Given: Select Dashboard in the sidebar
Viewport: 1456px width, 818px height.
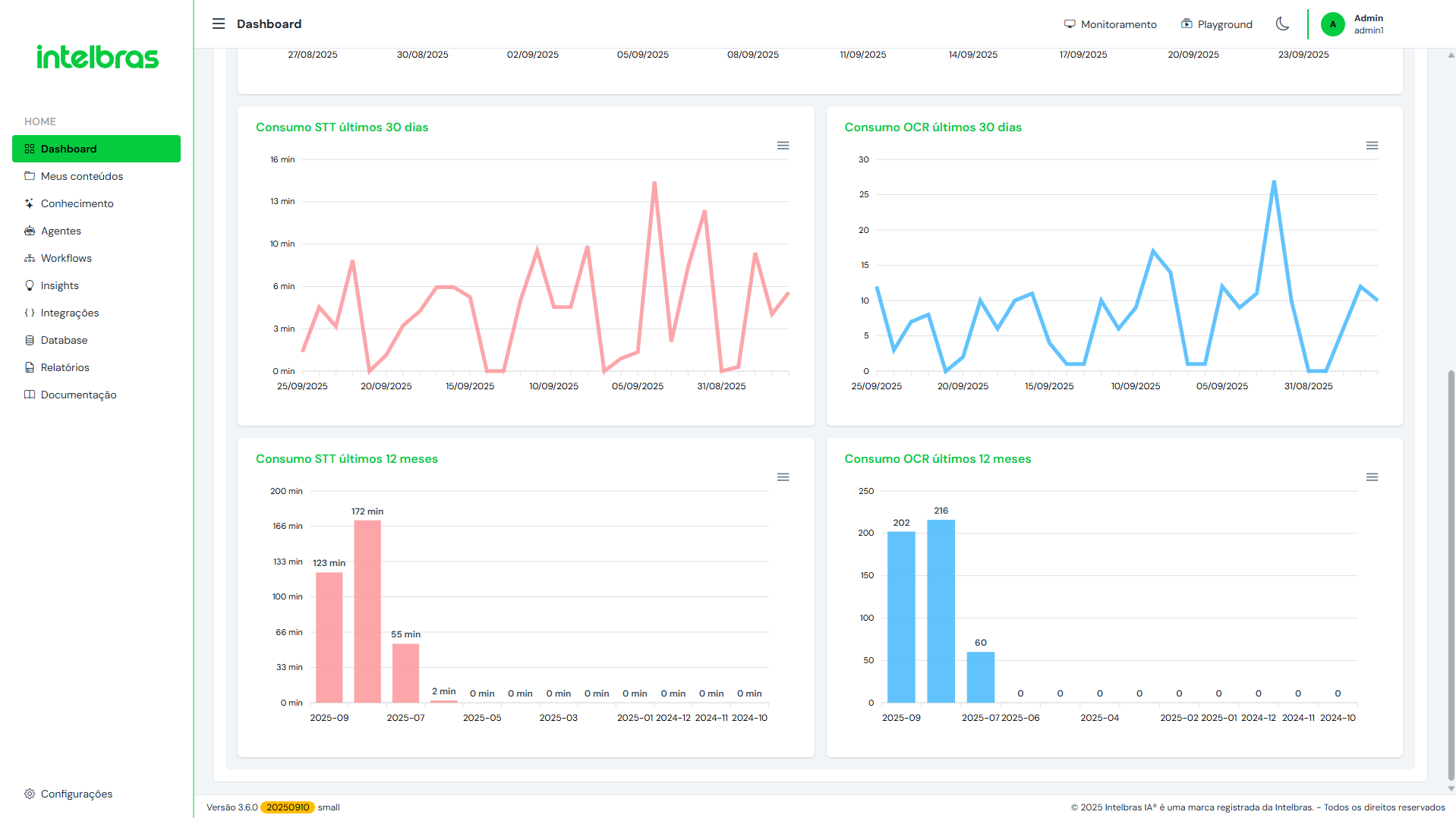Looking at the screenshot, I should point(96,149).
